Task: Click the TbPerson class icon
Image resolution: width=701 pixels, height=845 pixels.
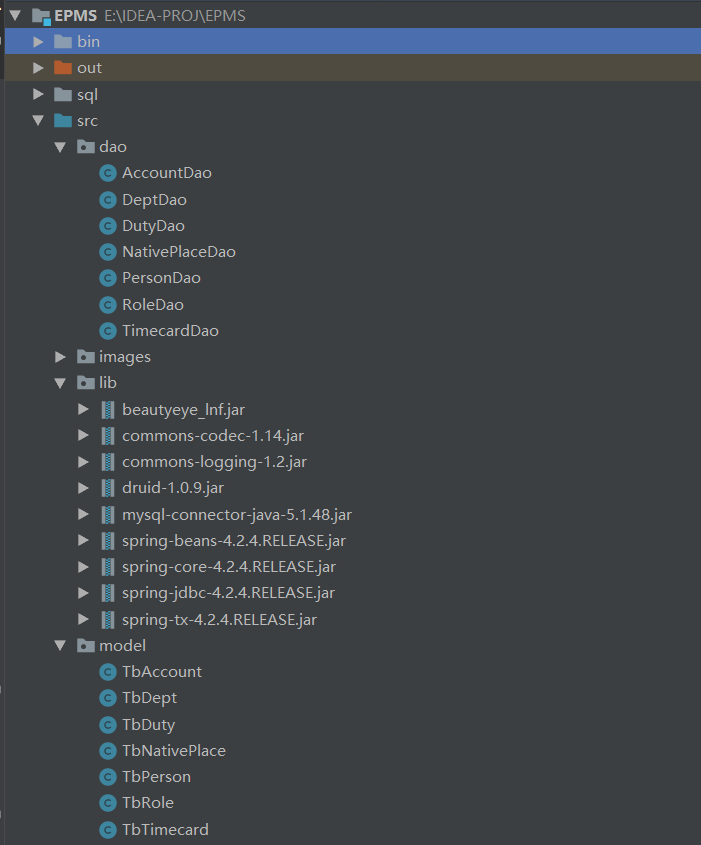Action: click(108, 777)
